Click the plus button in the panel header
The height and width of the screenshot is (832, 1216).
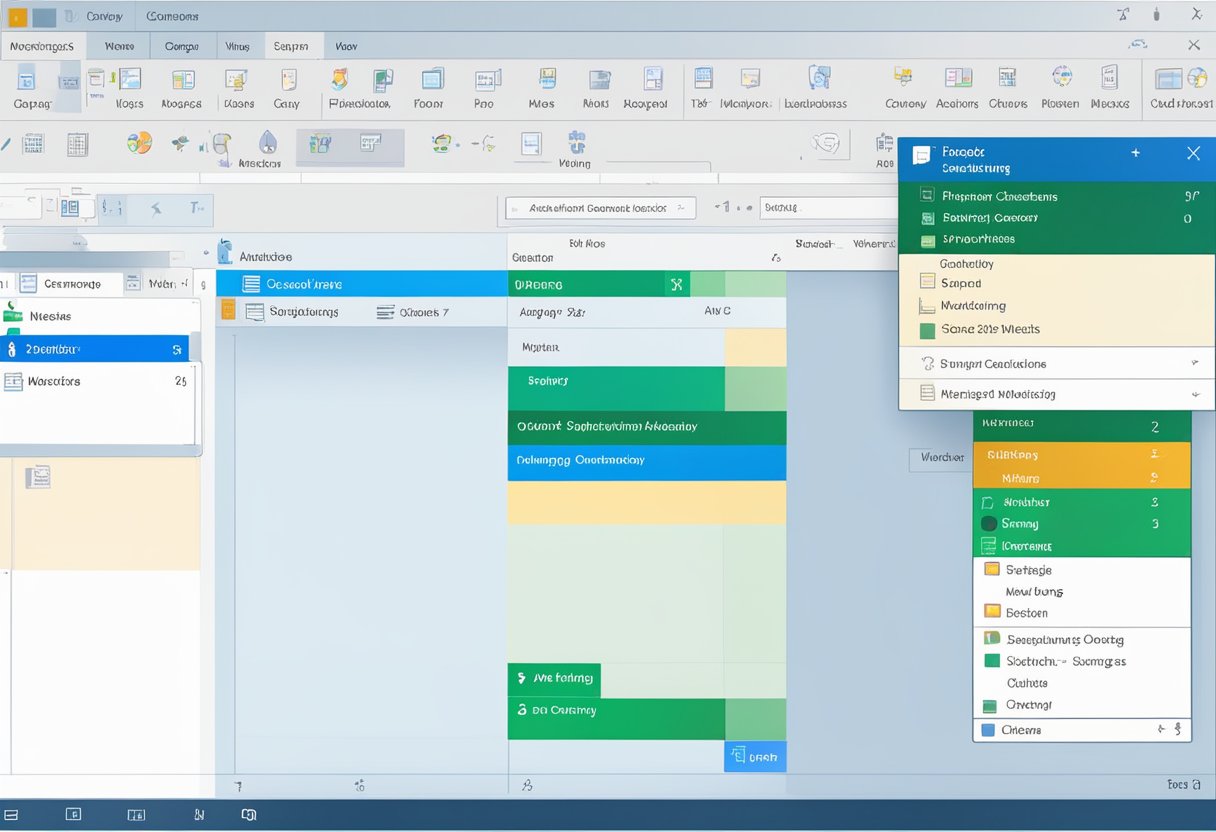pos(1135,153)
